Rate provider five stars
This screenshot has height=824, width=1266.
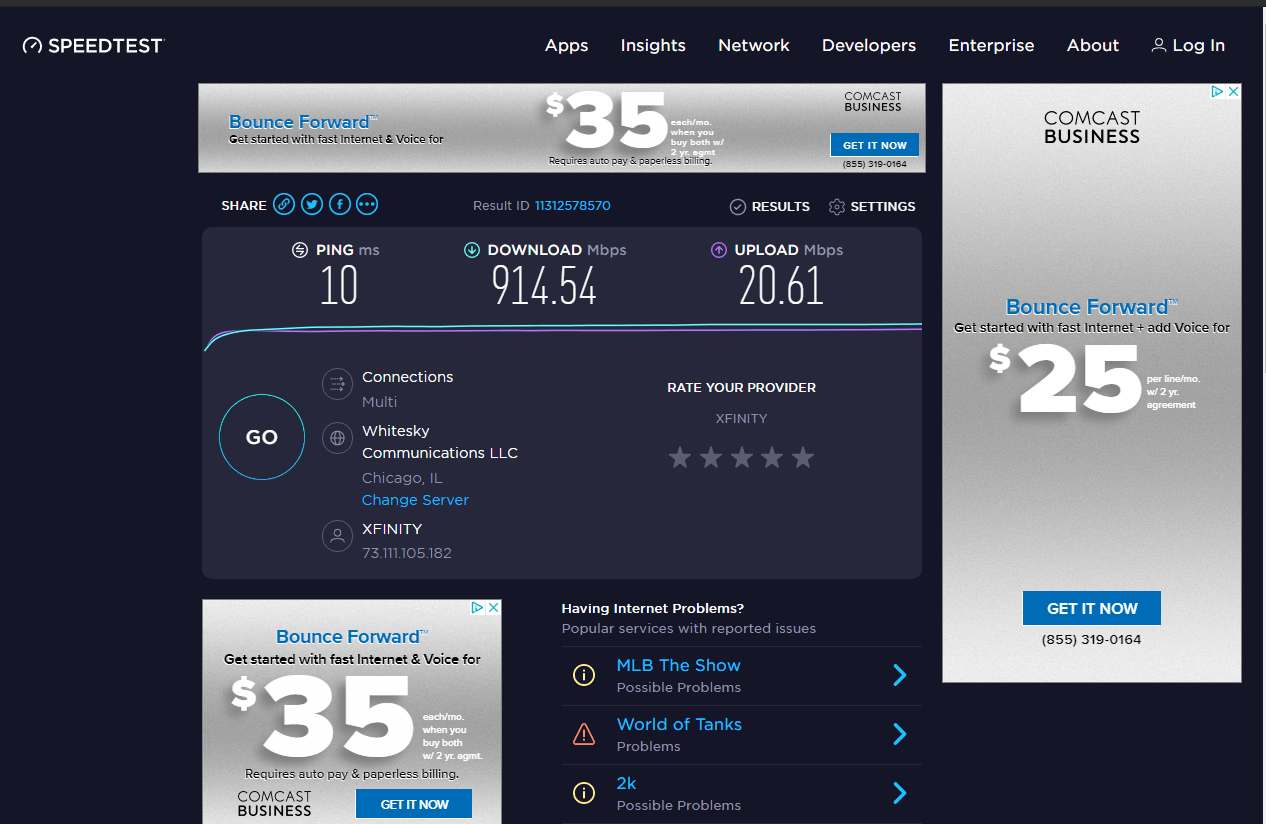(803, 458)
